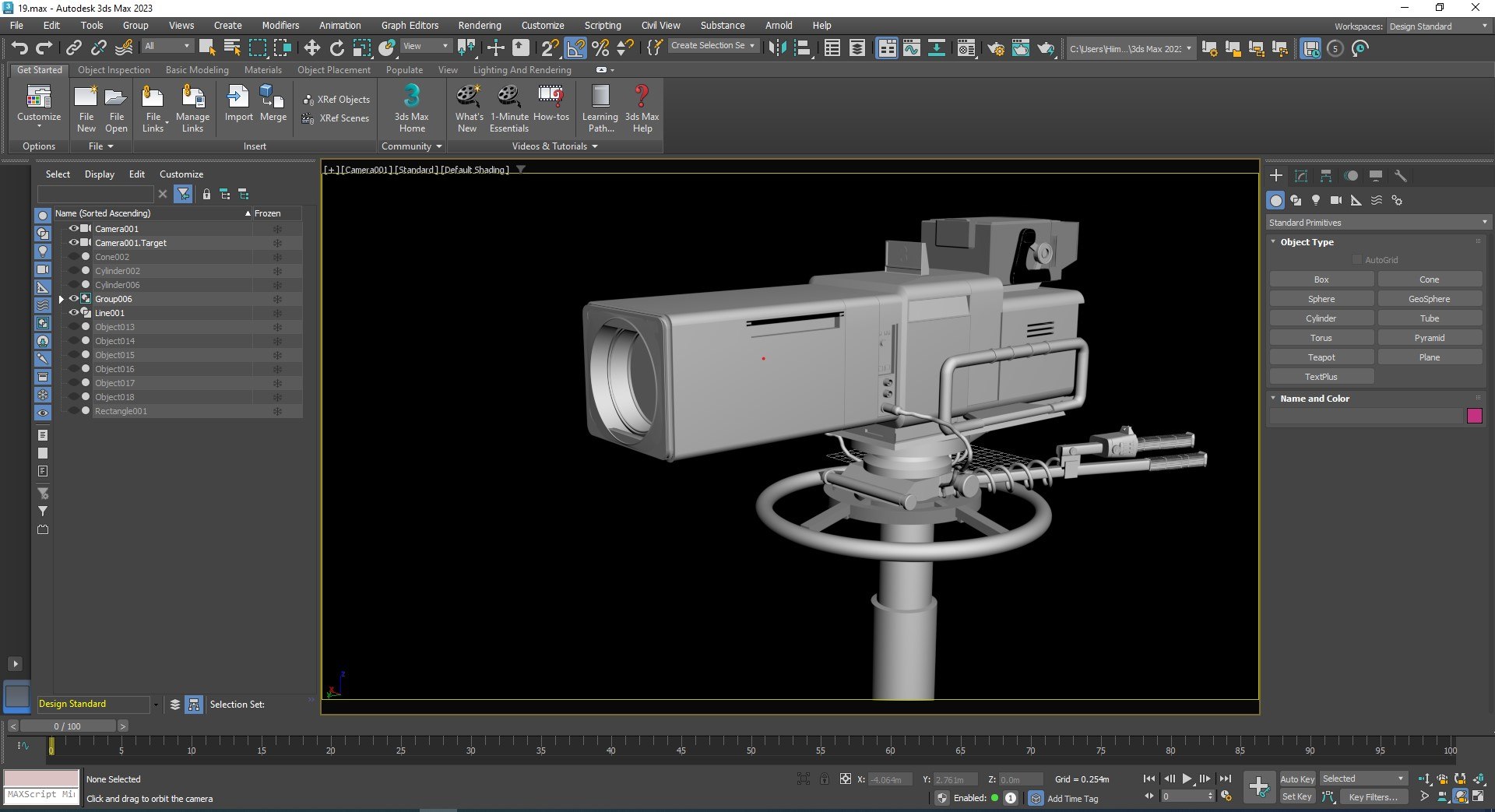Open the Rendering menu
Screen dimensions: 1495x812
click(x=479, y=25)
